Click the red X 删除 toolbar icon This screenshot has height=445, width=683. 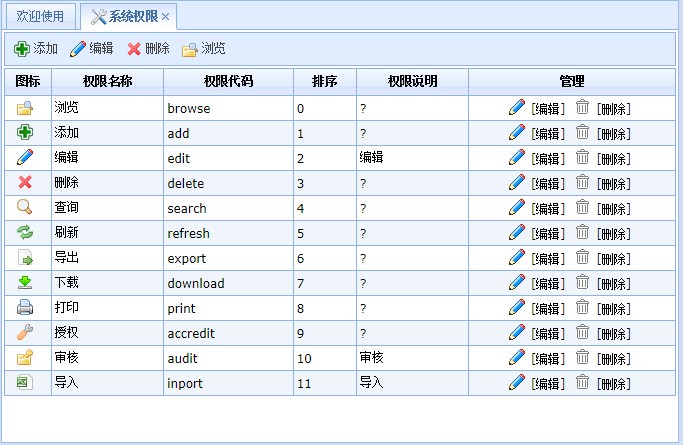134,49
